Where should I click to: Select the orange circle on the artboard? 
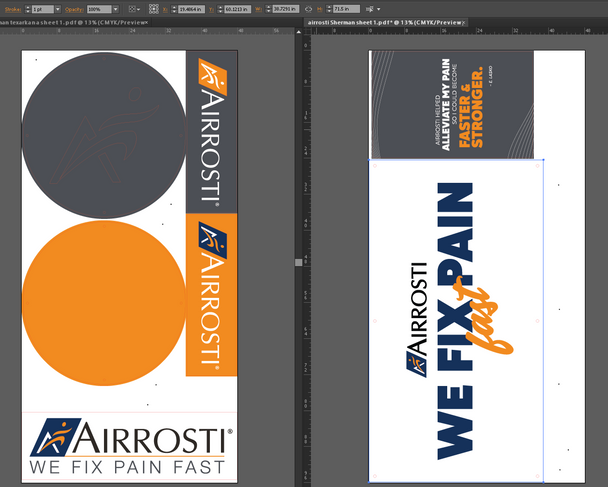pos(103,302)
